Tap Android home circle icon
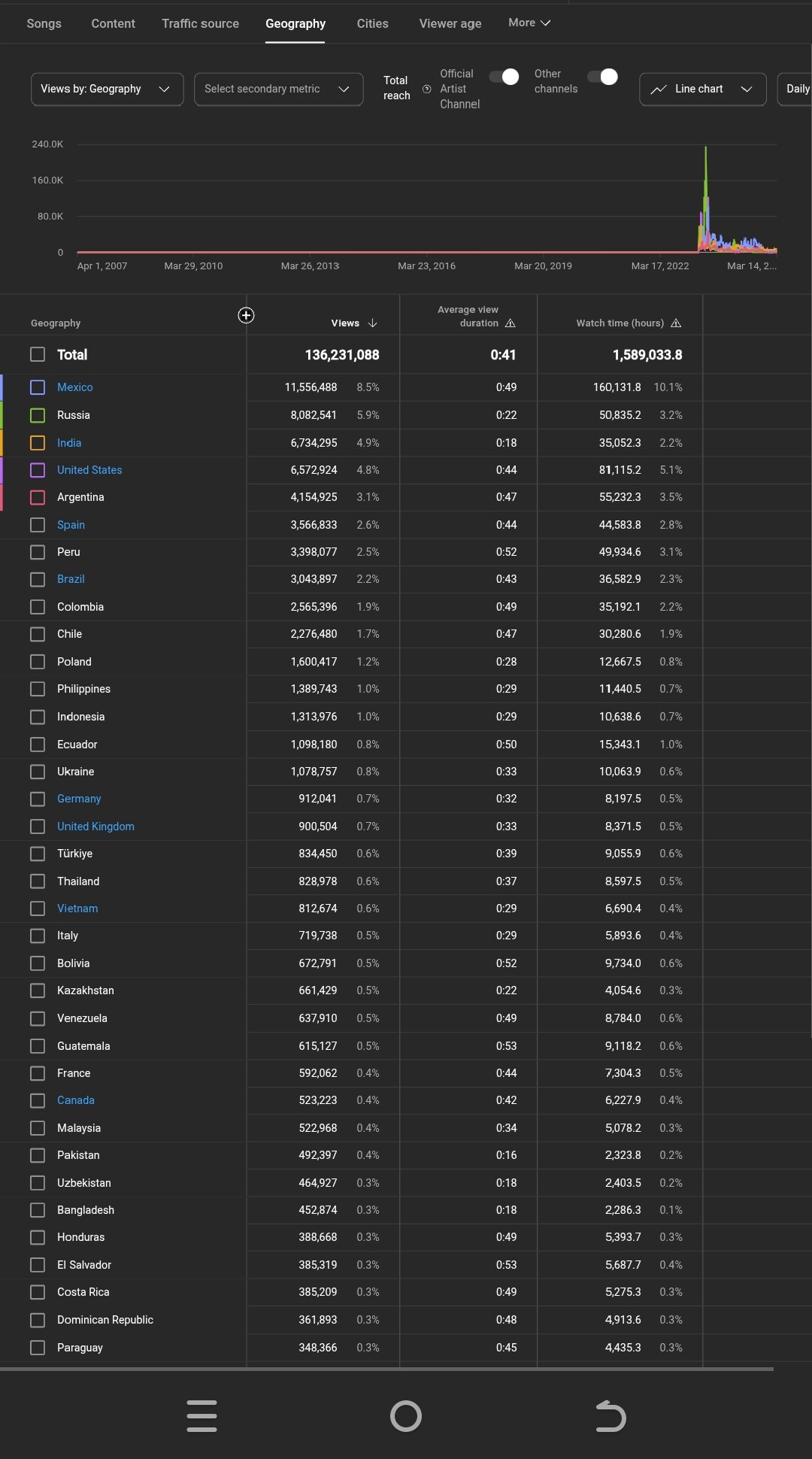 pos(406,1416)
